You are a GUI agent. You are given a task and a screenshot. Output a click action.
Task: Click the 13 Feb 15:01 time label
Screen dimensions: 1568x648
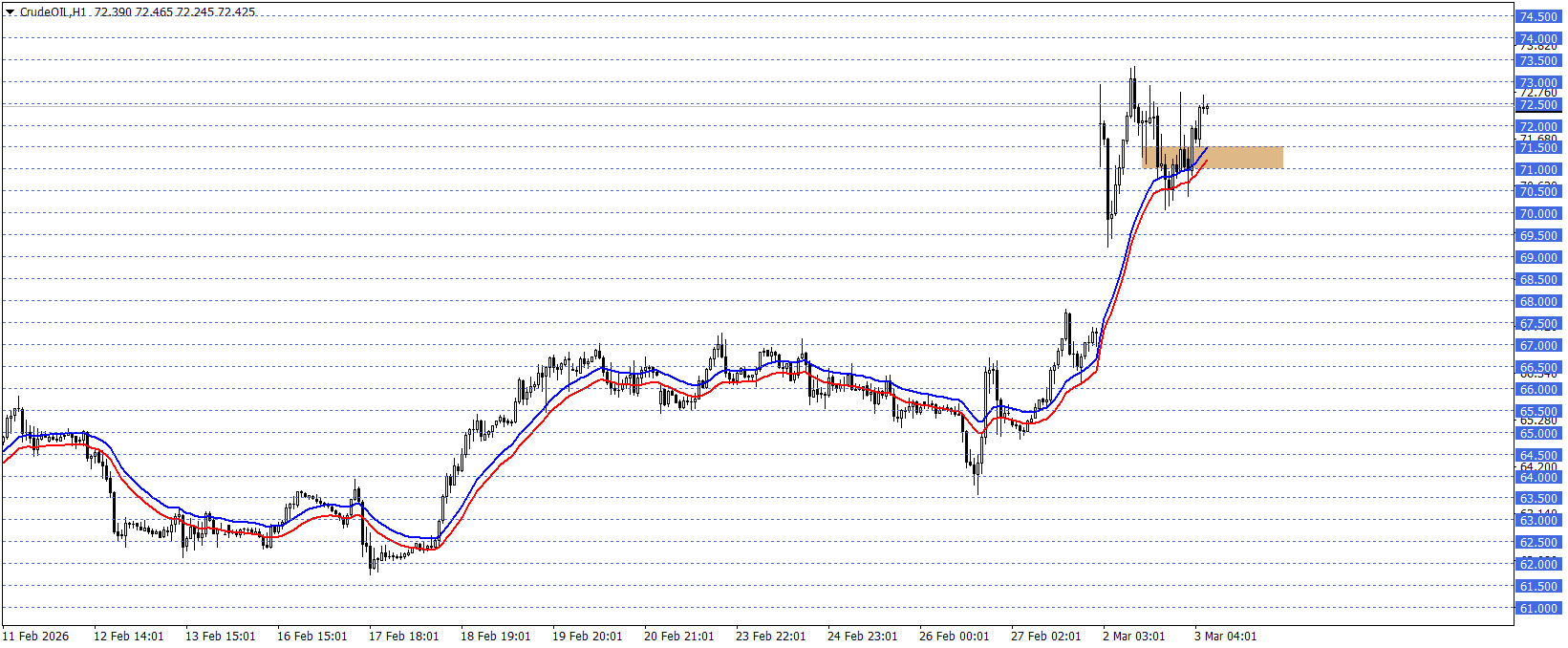220,637
